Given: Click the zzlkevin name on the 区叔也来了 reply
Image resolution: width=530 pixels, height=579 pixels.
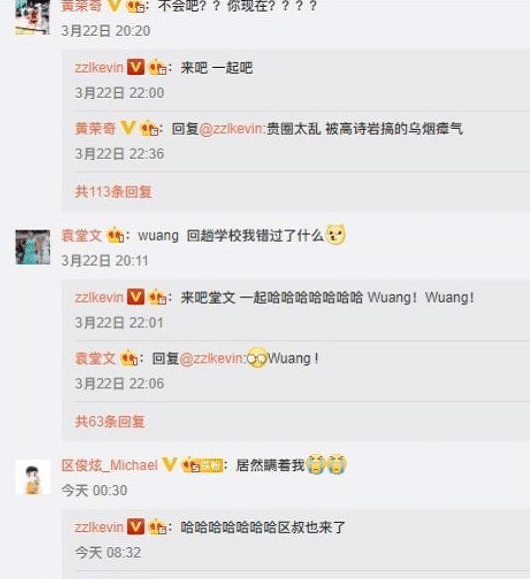Looking at the screenshot, I should pos(99,527).
